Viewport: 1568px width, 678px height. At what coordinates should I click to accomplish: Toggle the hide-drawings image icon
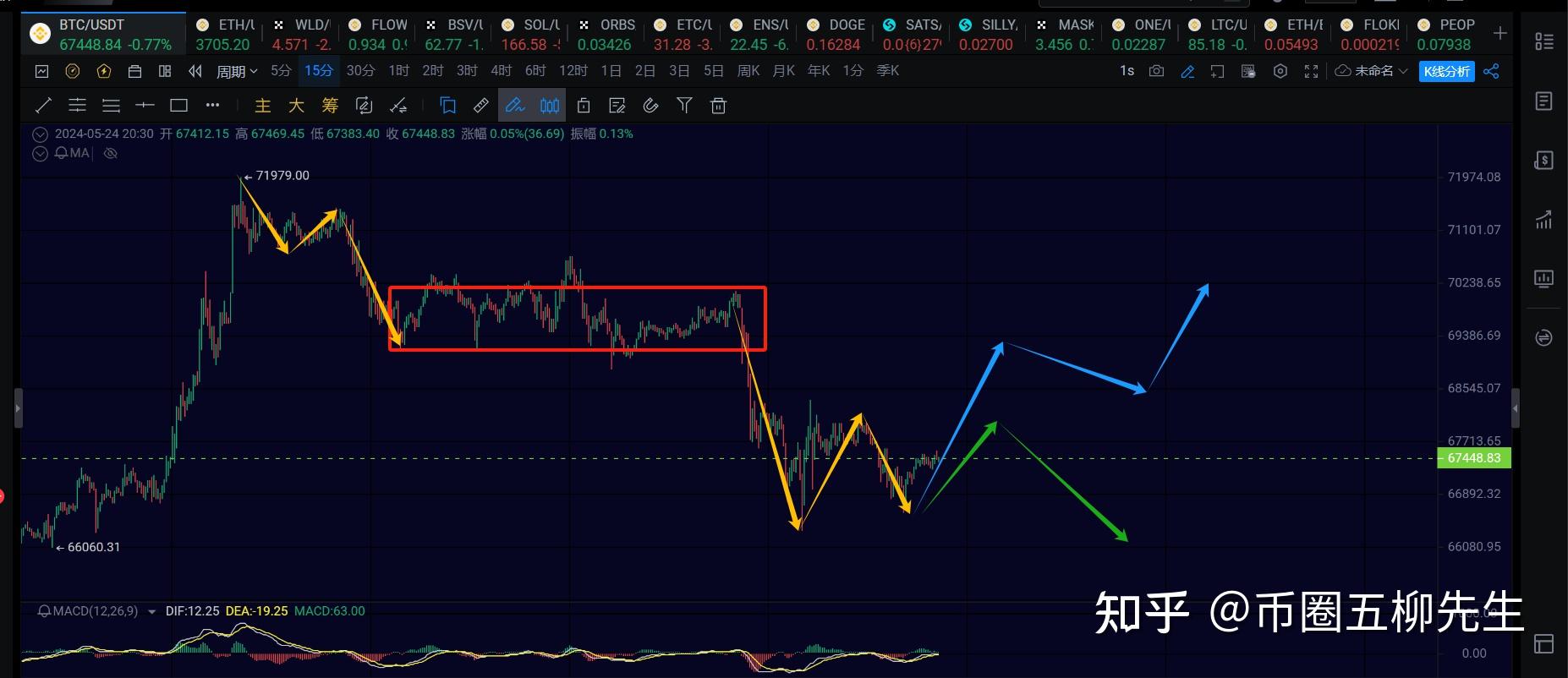point(1248,71)
